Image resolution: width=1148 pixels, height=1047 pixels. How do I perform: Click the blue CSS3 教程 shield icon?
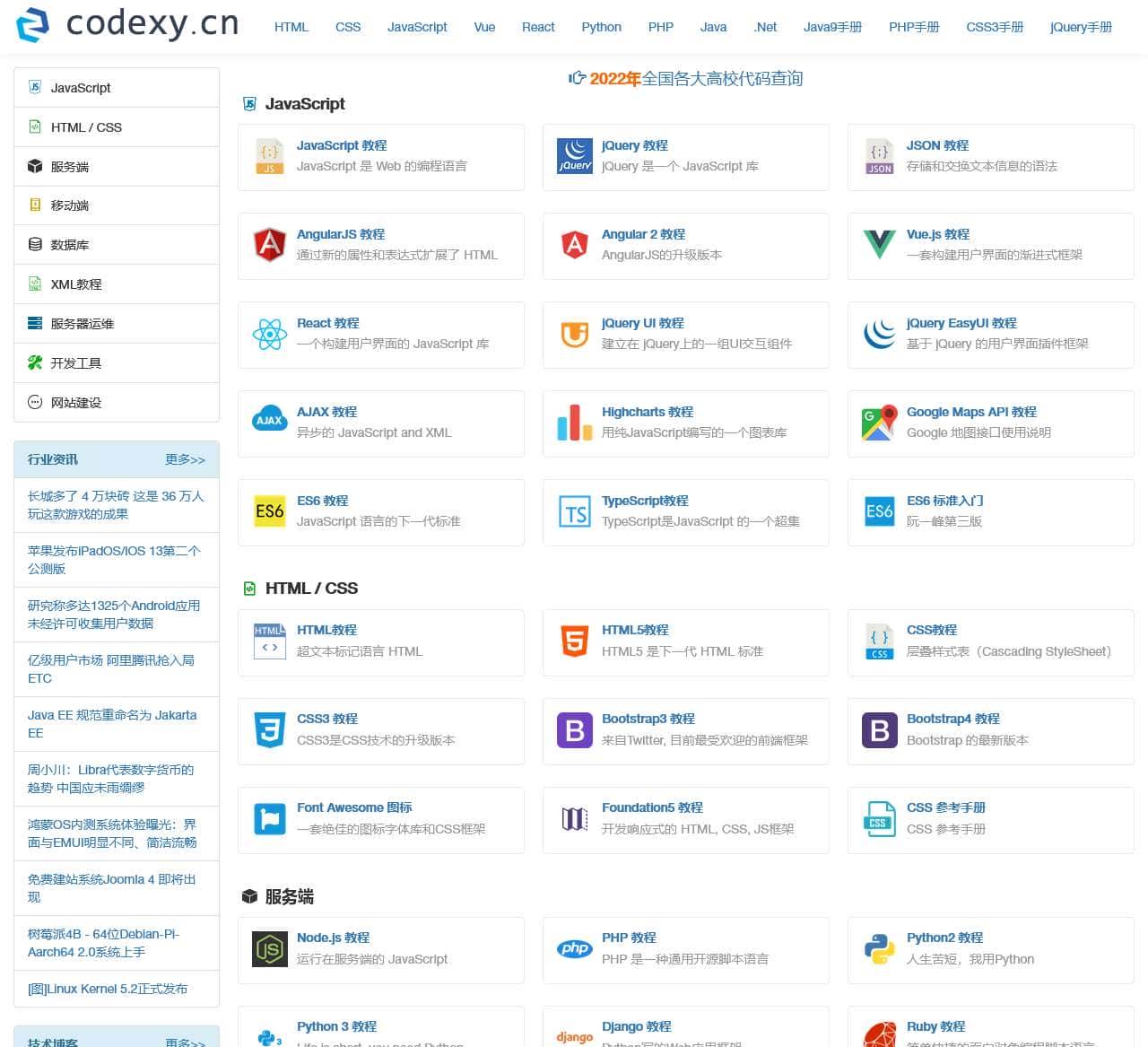(x=270, y=729)
